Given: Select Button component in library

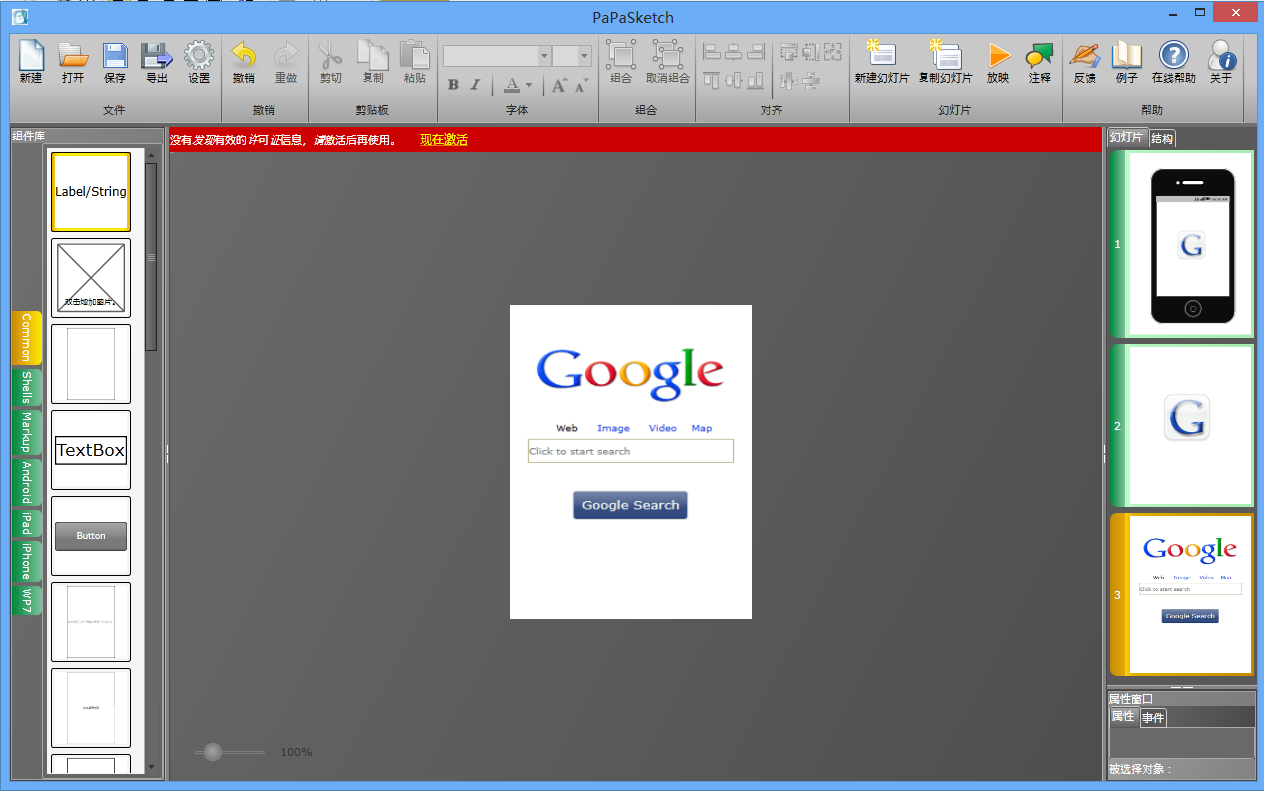Looking at the screenshot, I should coord(91,536).
